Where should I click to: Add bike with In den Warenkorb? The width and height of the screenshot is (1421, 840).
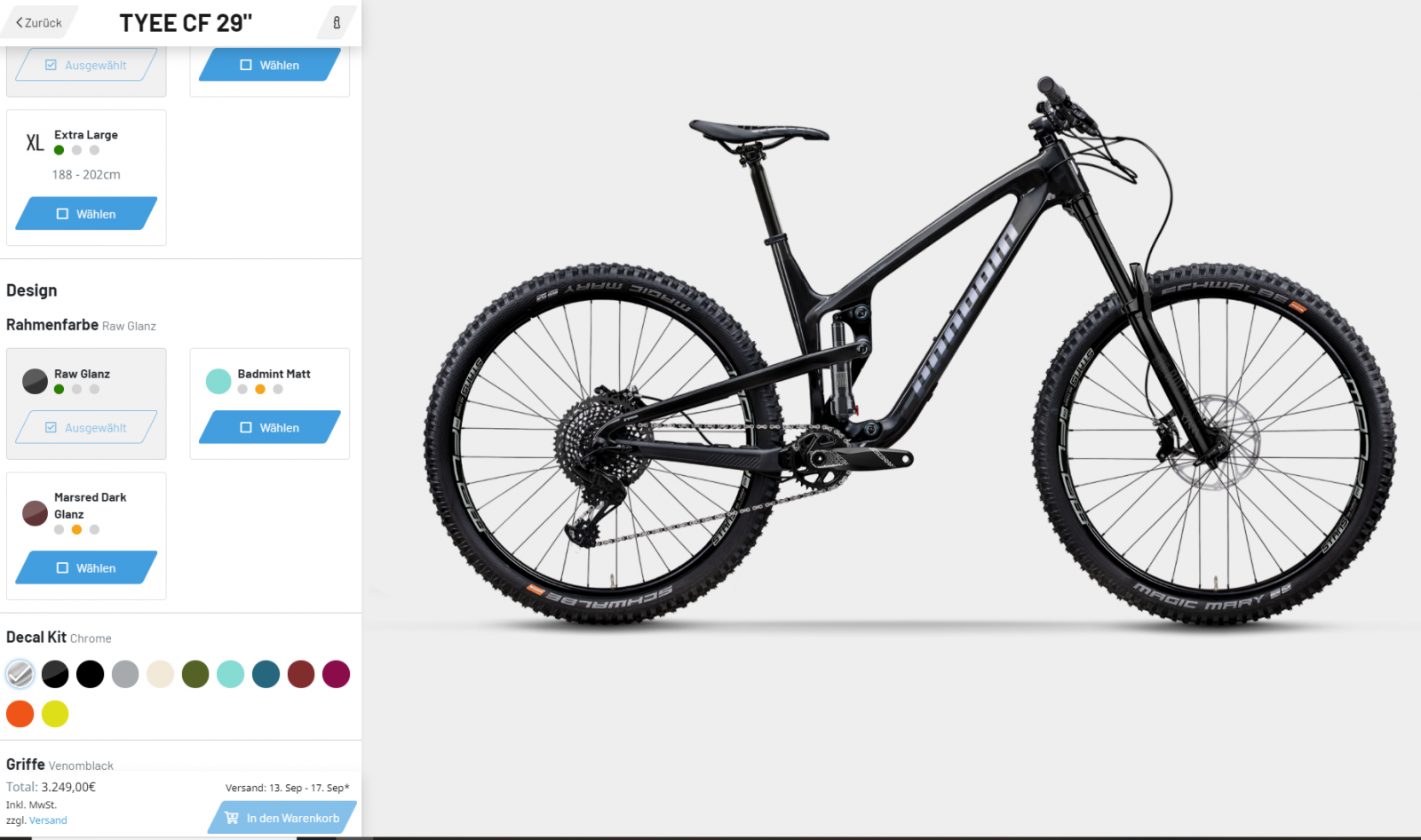[282, 818]
